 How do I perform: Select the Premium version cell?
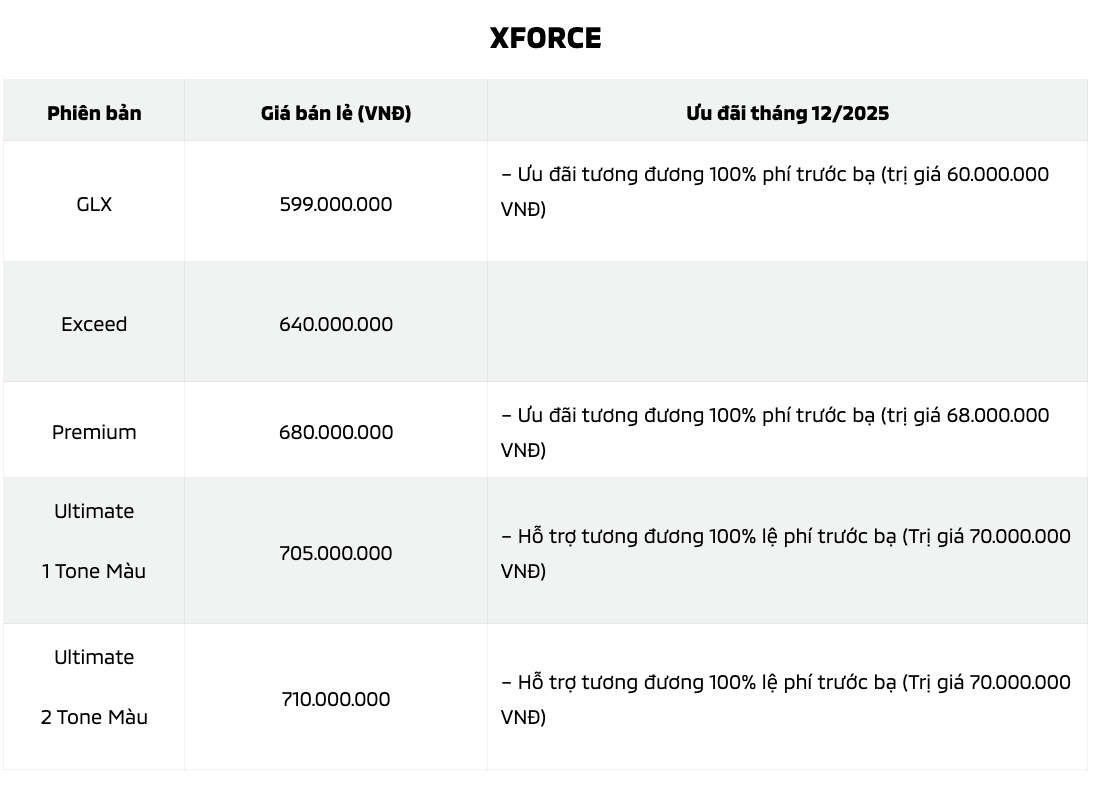click(94, 432)
